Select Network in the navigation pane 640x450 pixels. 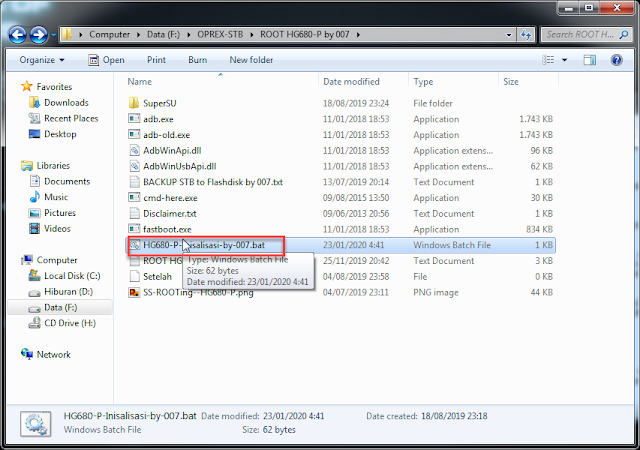point(54,354)
